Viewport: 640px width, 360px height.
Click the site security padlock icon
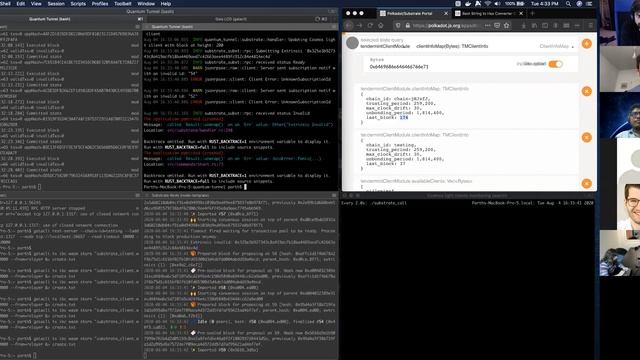pyautogui.click(x=407, y=25)
